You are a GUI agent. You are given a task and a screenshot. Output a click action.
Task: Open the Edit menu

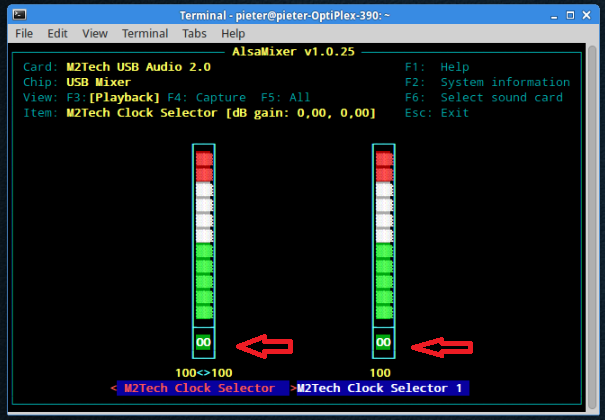click(x=57, y=34)
